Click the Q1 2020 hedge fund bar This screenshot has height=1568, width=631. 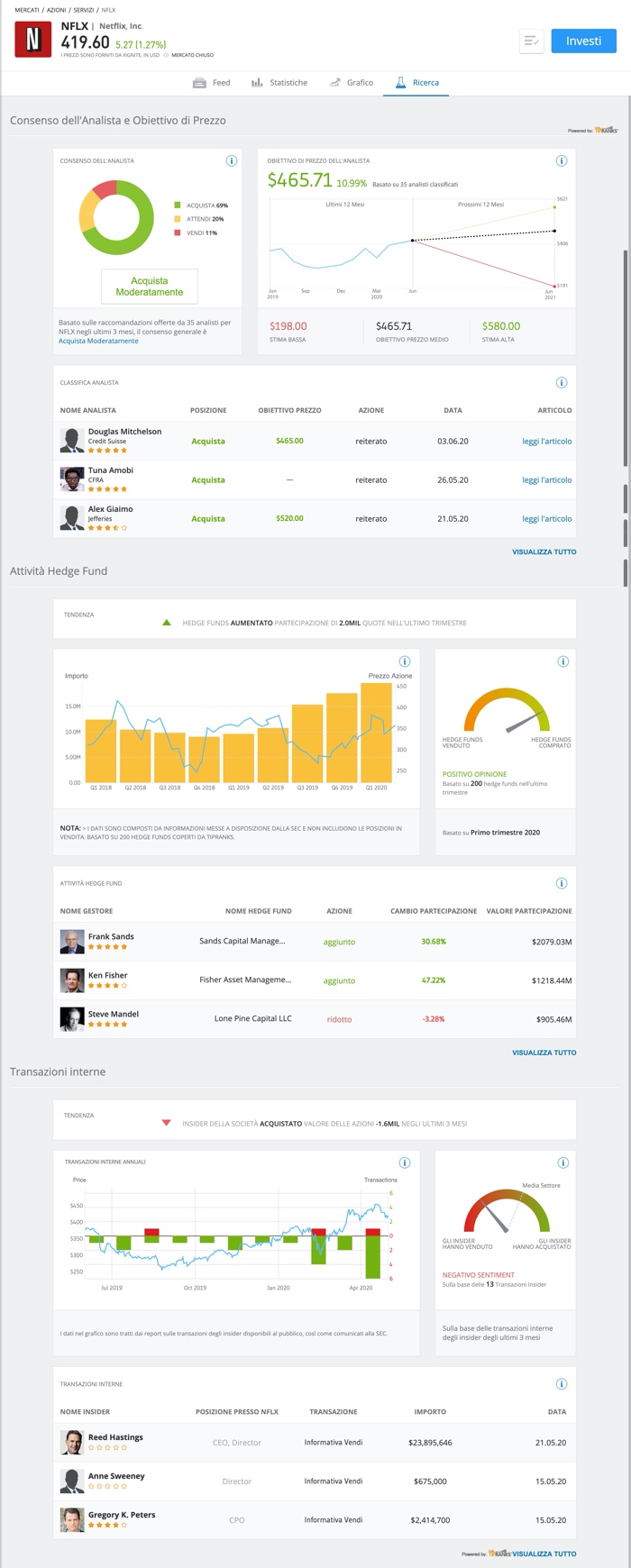pyautogui.click(x=377, y=733)
